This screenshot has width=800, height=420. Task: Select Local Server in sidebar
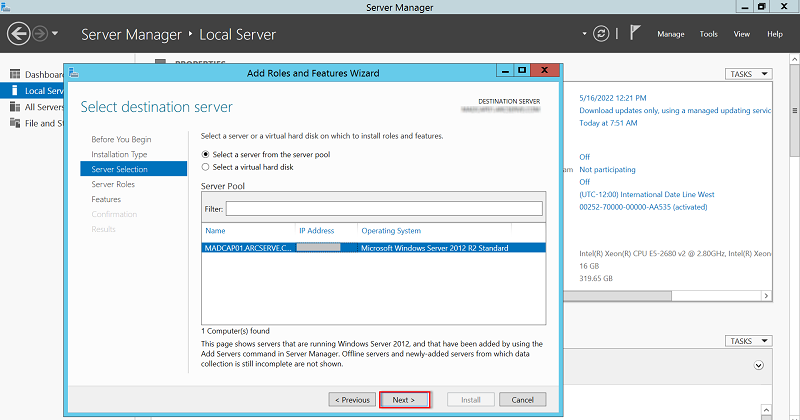tap(32, 91)
